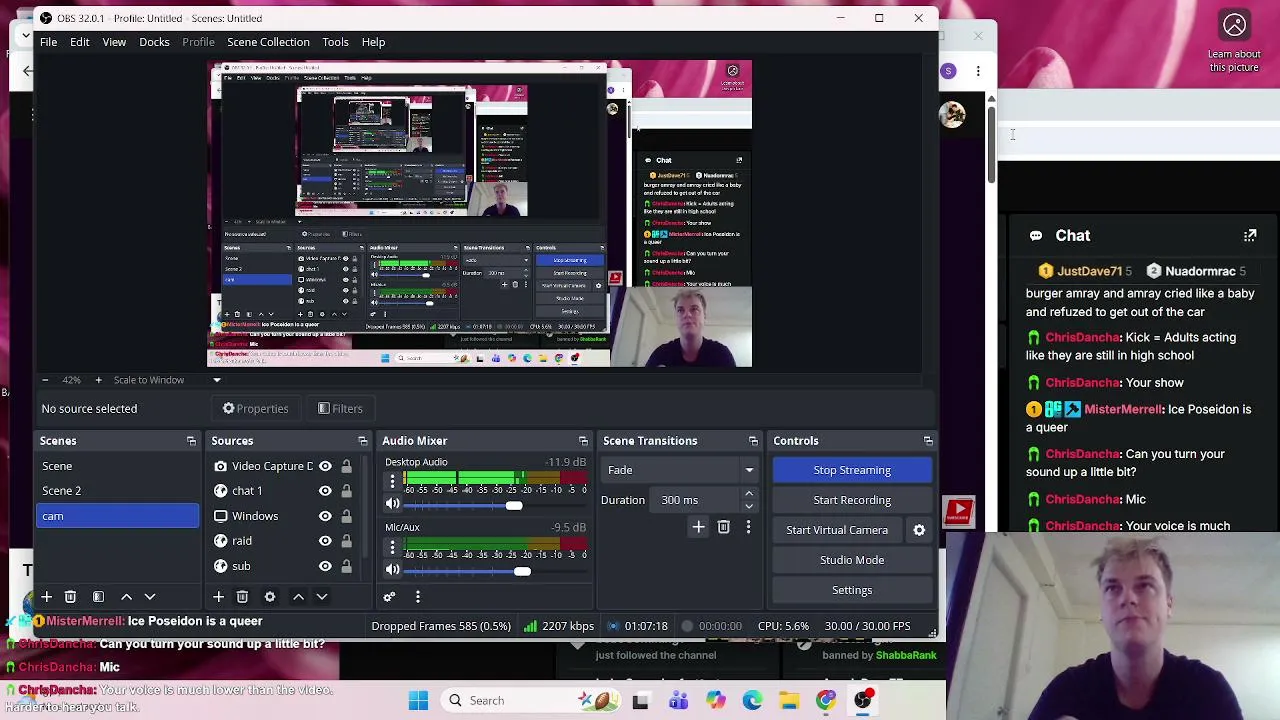This screenshot has height=720, width=1280.
Task: Open Advanced Audio Properties gears icon
Action: (x=389, y=597)
